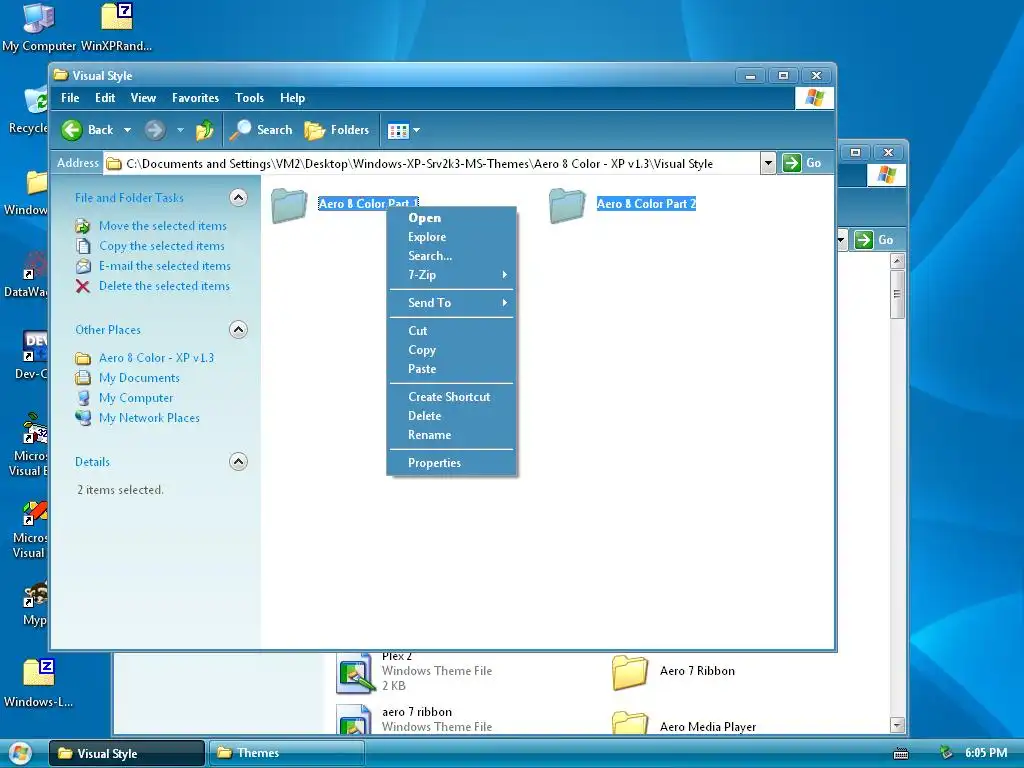Open Views dropdown arrow in toolbar
Image resolution: width=1024 pixels, height=768 pixels.
pyautogui.click(x=417, y=130)
